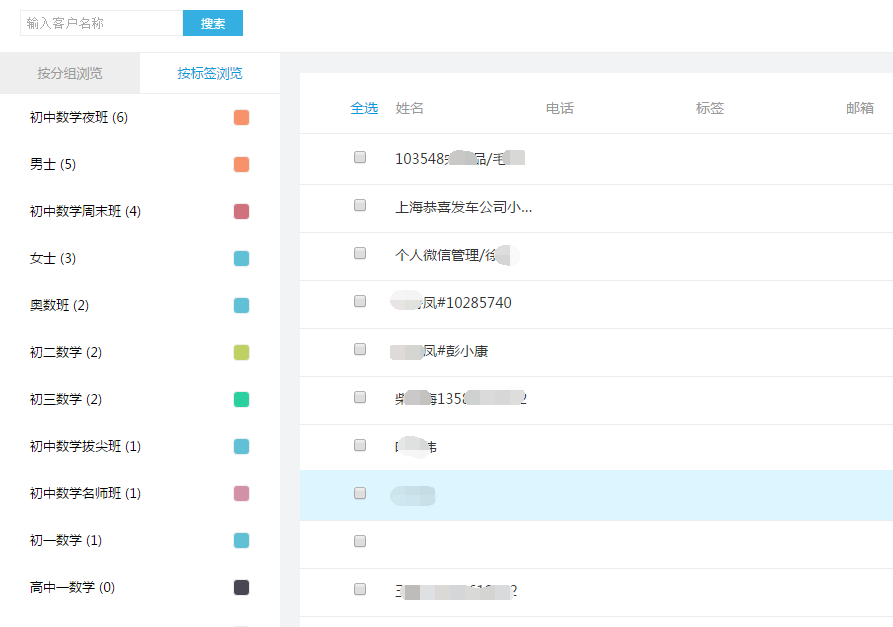The width and height of the screenshot is (893, 627).
Task: Open the 女士 (3) tag in sidebar
Action: 53,259
